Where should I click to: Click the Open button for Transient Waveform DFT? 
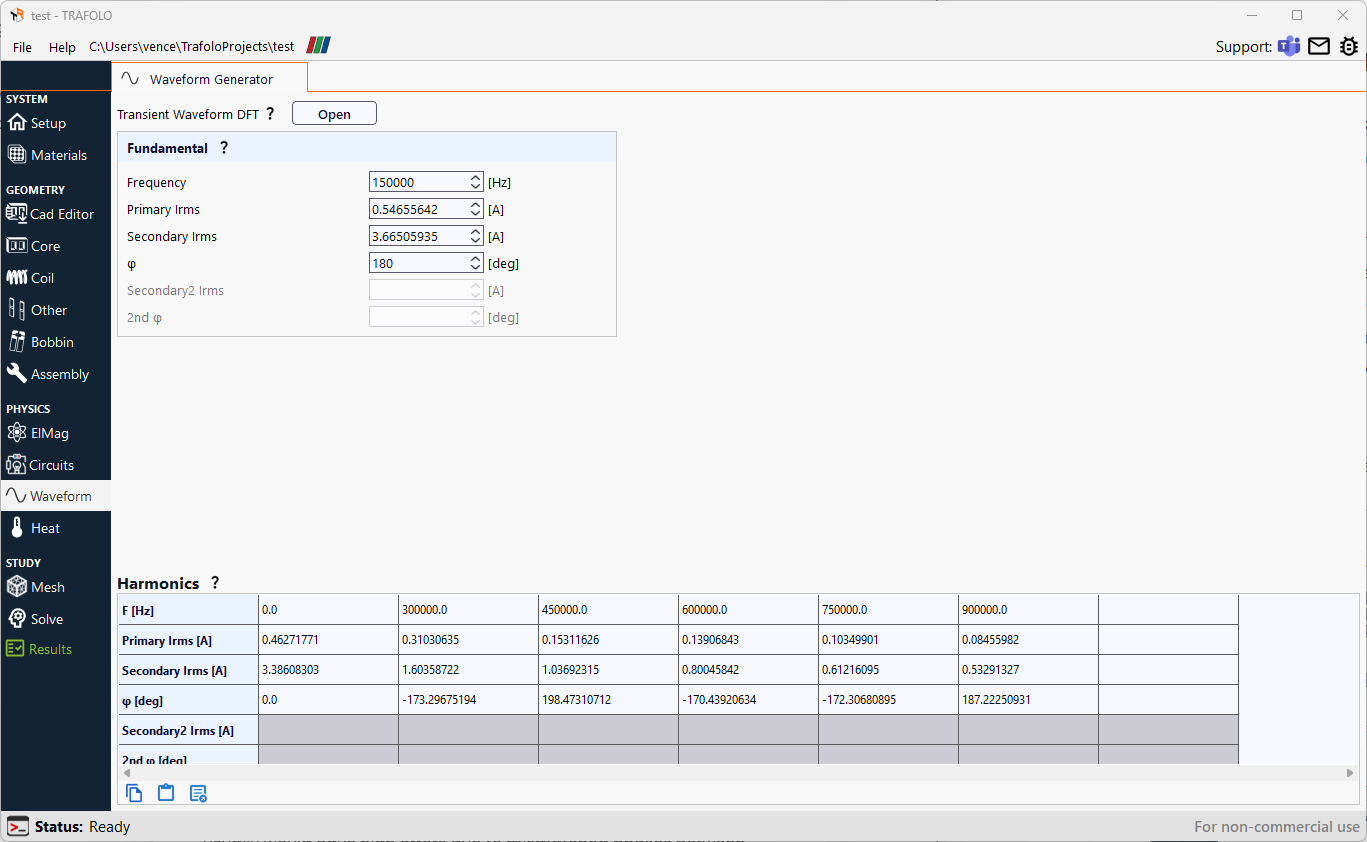[334, 114]
